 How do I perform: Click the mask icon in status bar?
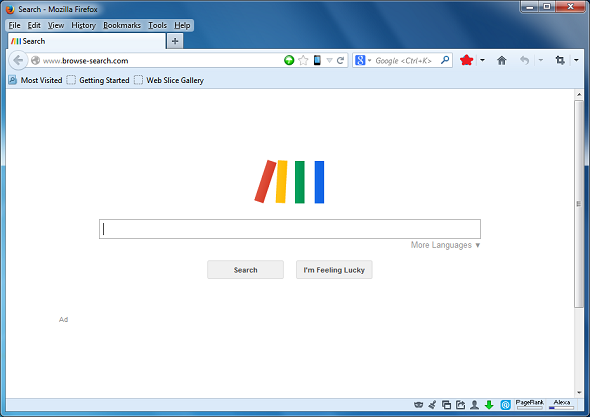tap(418, 405)
